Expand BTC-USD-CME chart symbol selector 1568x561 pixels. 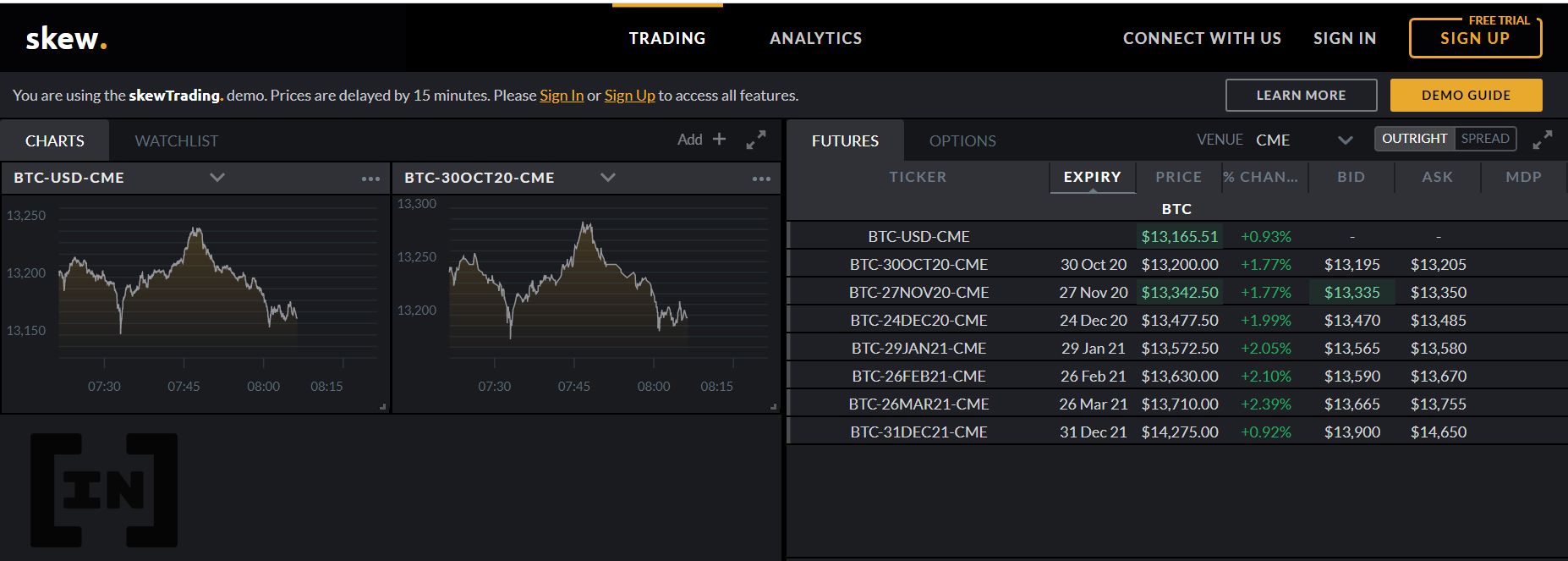coord(217,178)
